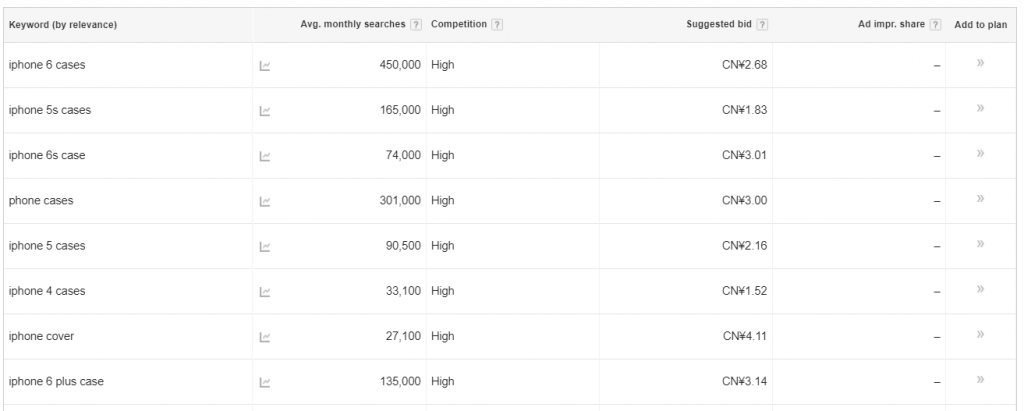Select the iphone 5s cases keyword text
1024x411 pixels.
click(x=49, y=111)
